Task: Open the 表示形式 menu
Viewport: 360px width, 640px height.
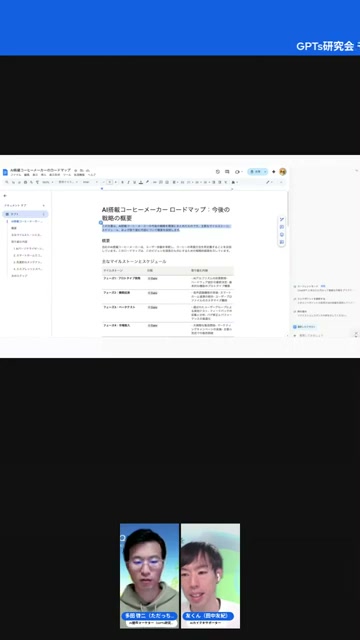Action: click(x=55, y=175)
